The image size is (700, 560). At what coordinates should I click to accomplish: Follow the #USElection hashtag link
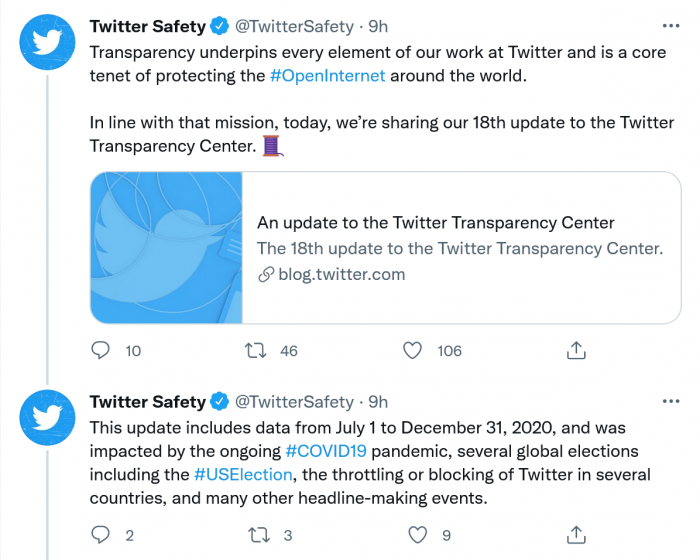pos(243,474)
